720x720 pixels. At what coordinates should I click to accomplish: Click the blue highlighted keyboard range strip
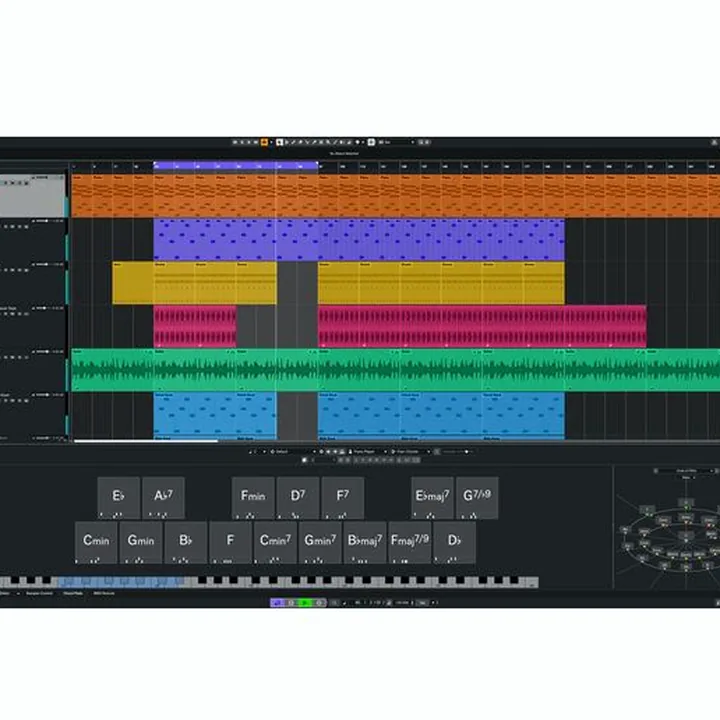120,582
